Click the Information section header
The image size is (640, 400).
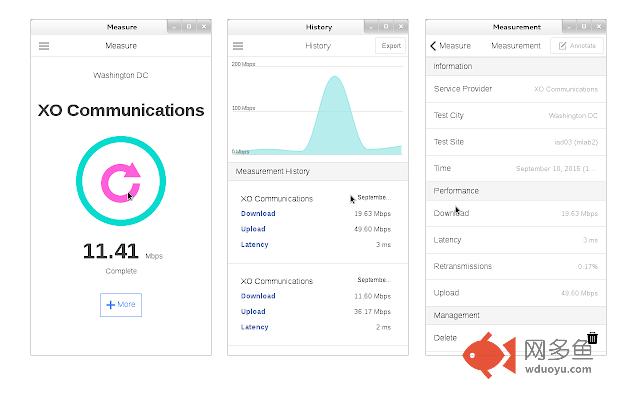pyautogui.click(x=516, y=66)
